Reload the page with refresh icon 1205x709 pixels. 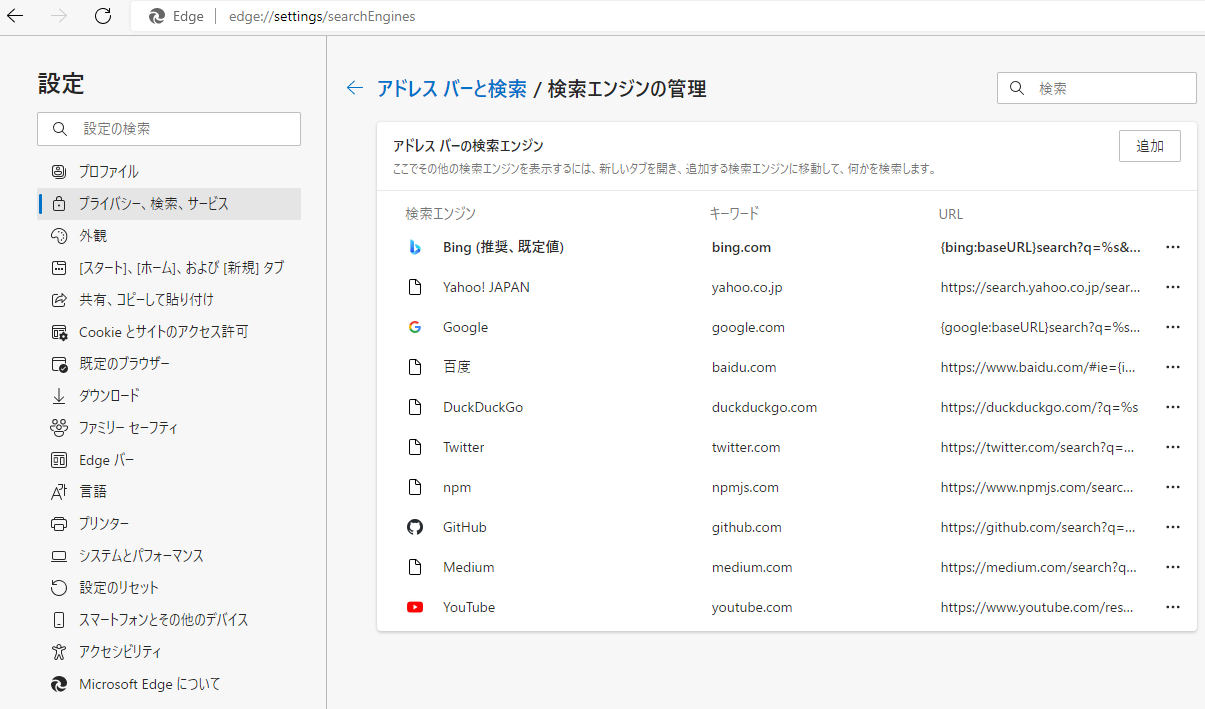coord(102,16)
